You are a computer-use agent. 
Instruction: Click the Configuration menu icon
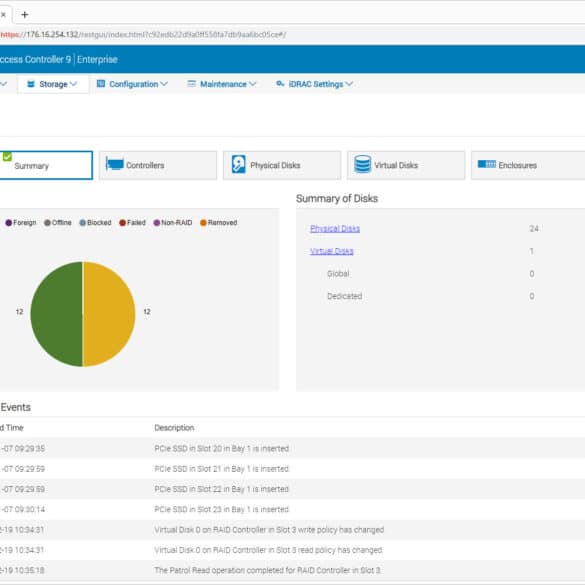click(x=101, y=84)
